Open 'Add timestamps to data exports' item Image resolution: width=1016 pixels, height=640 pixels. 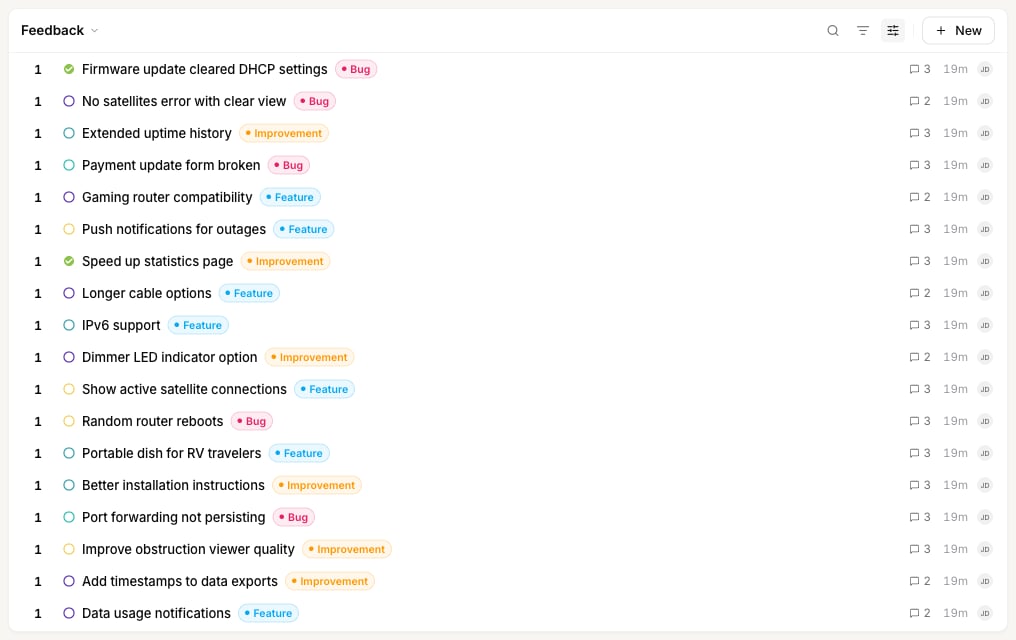tap(179, 582)
